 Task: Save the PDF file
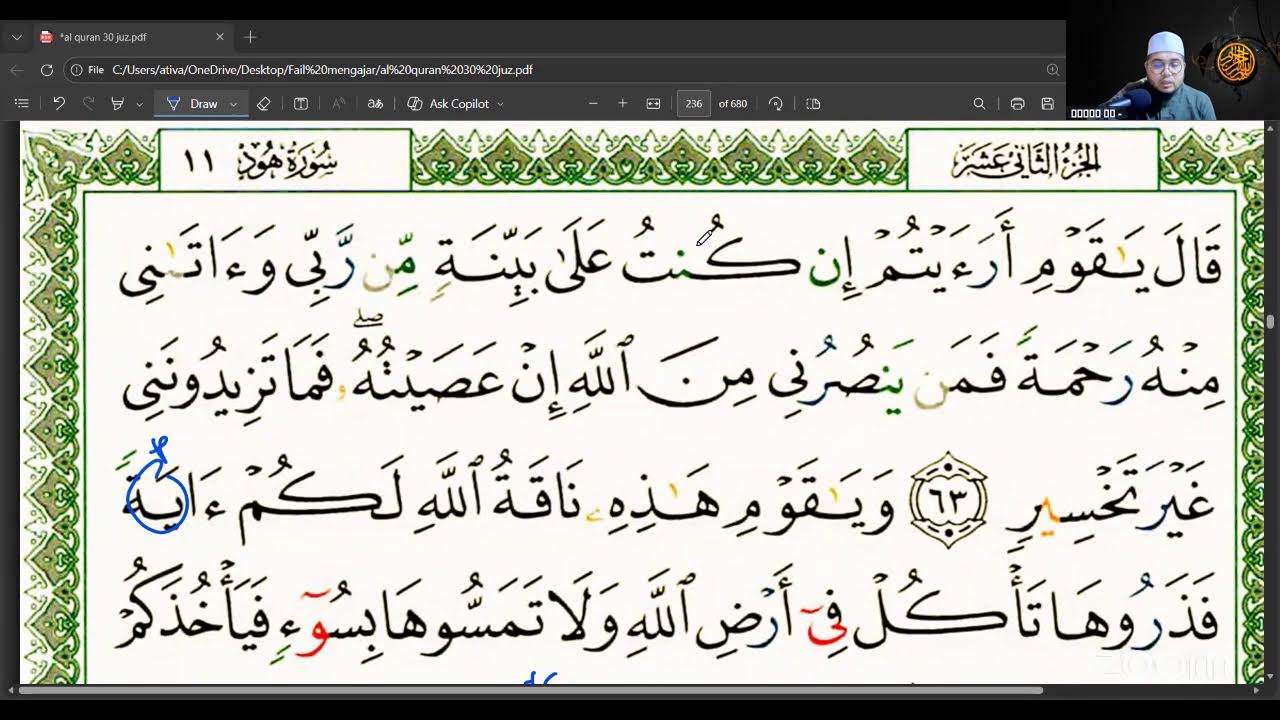pyautogui.click(x=1047, y=104)
